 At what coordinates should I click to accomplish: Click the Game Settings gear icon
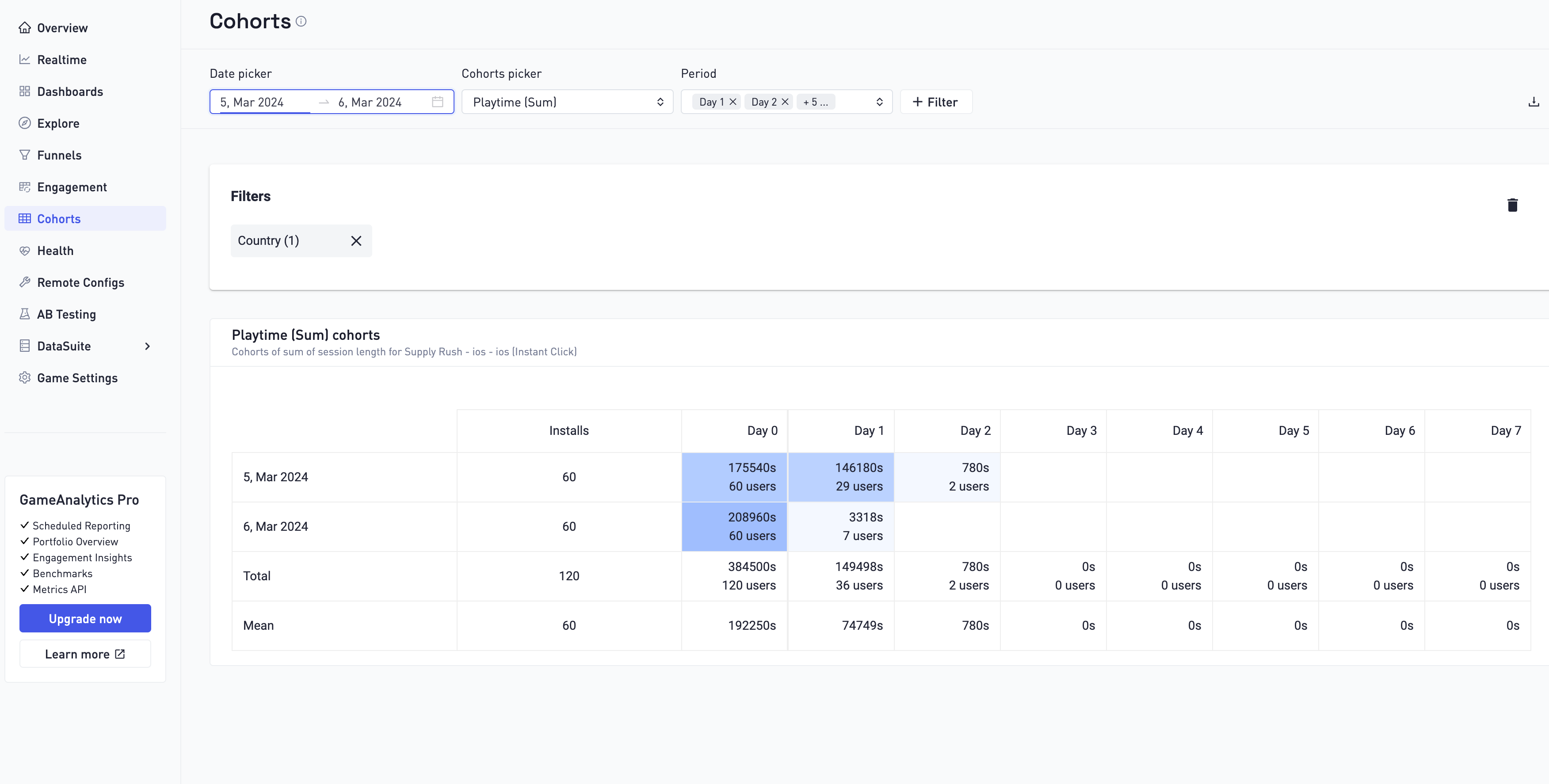coord(25,378)
